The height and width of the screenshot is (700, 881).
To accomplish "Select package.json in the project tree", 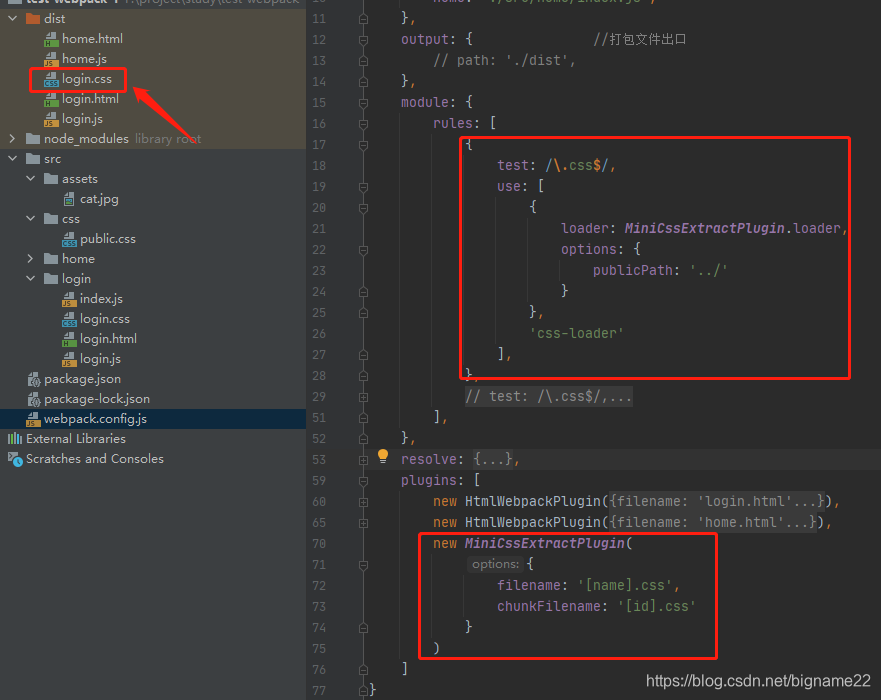I will (82, 379).
